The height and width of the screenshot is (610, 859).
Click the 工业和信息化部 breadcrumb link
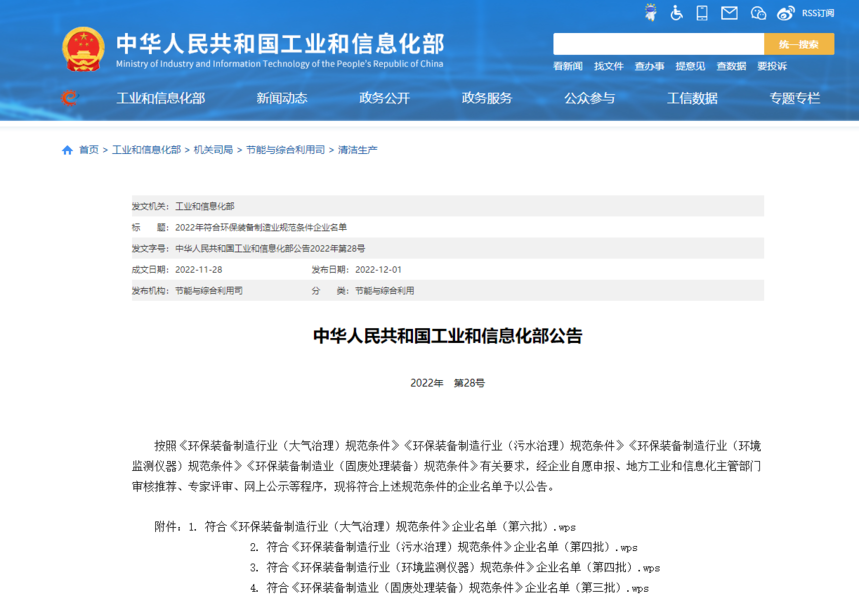tap(146, 150)
